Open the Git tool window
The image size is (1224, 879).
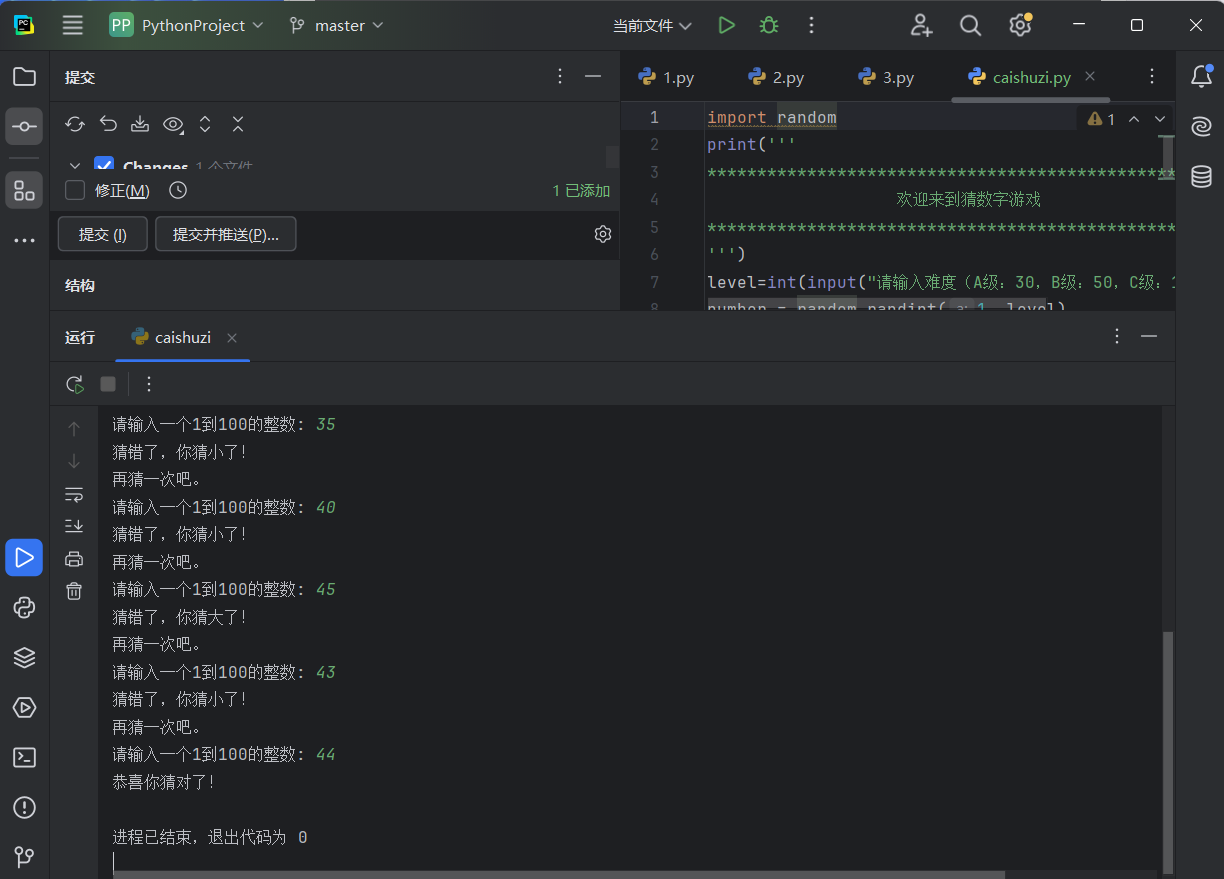pos(24,857)
